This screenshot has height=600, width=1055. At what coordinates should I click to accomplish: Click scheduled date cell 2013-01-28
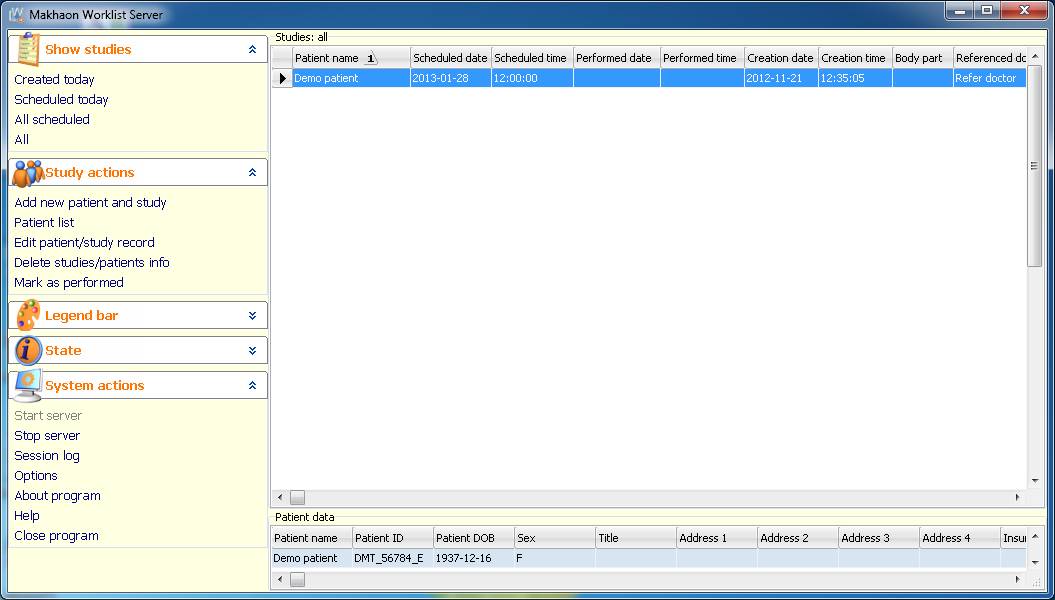click(451, 78)
